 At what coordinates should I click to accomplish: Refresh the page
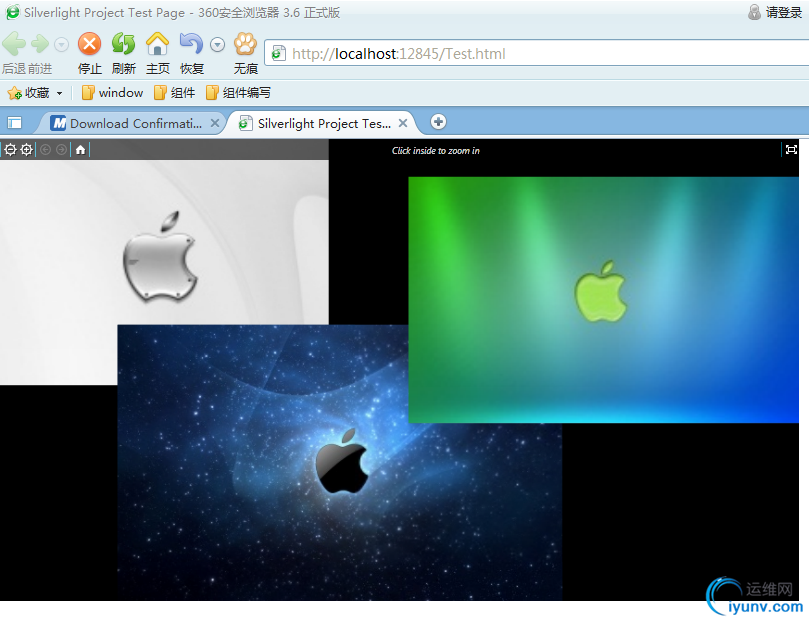coord(123,44)
